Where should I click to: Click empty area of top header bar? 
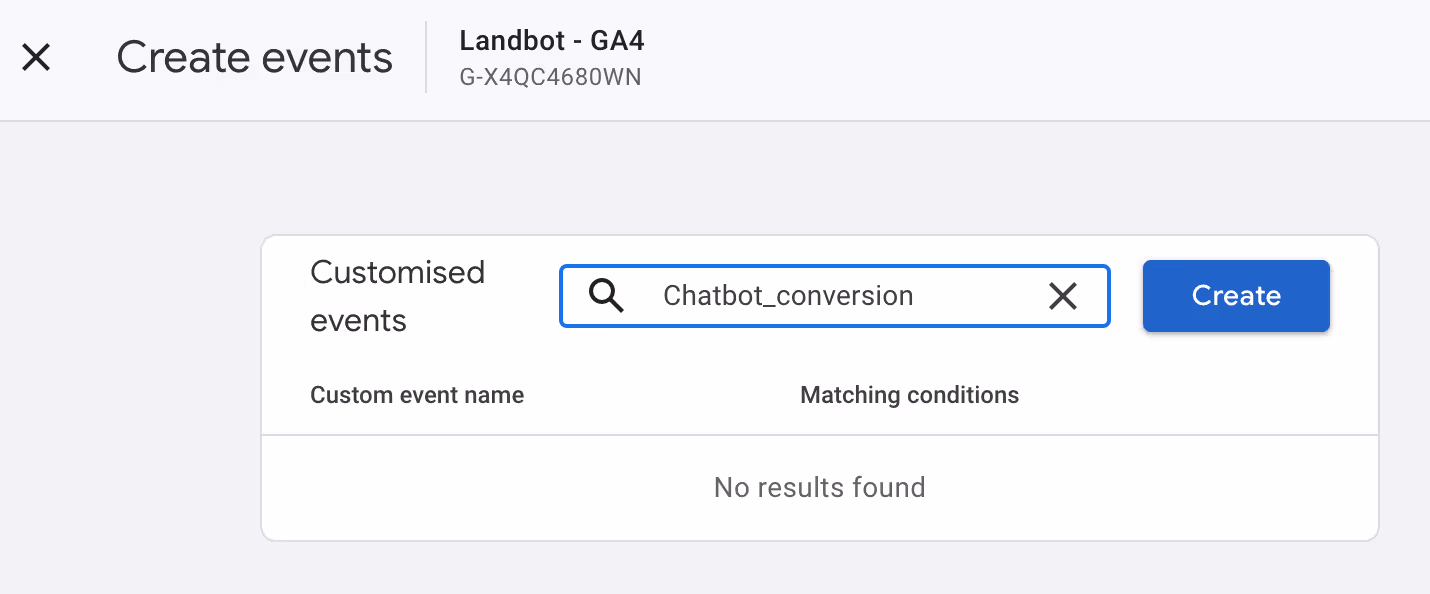coord(1040,60)
